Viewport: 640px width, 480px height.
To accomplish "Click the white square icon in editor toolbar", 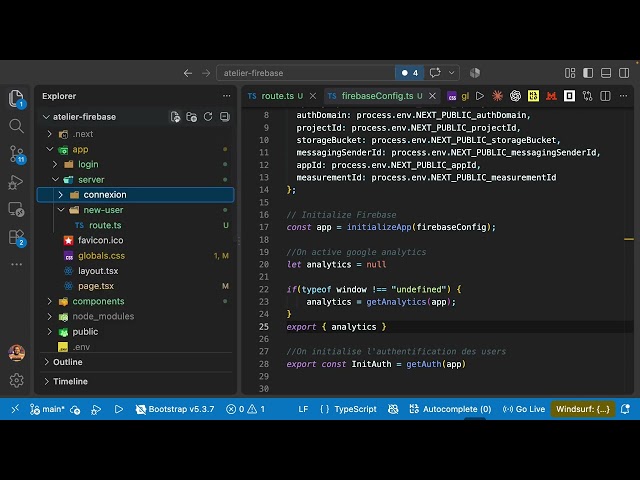I will (569, 96).
